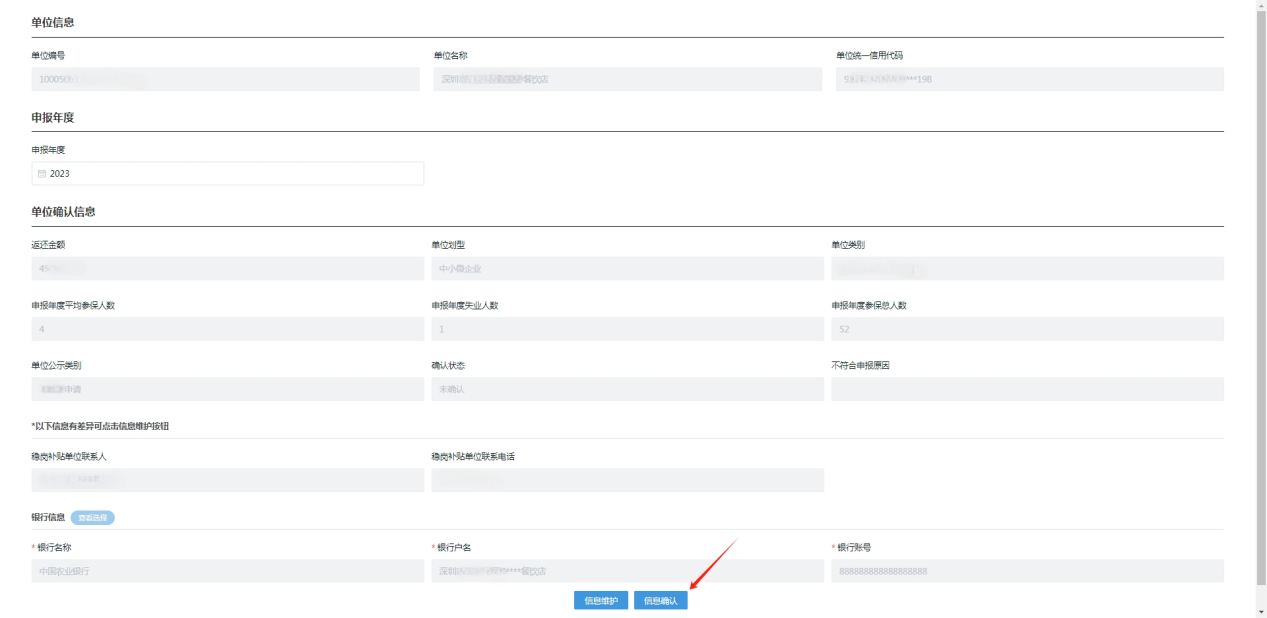Click the empty 不符合申报原因 field
Screen dimensions: 1267x618
(x=1027, y=389)
